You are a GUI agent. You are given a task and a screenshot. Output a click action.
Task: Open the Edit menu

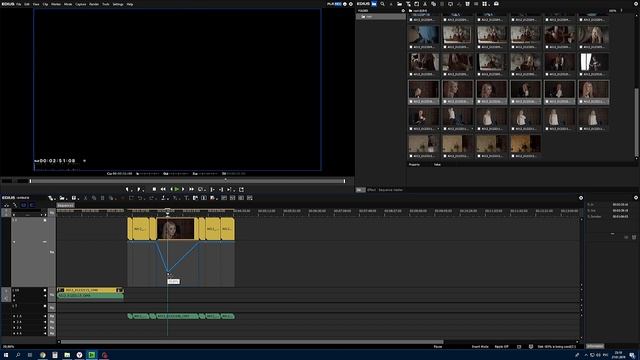point(27,4)
